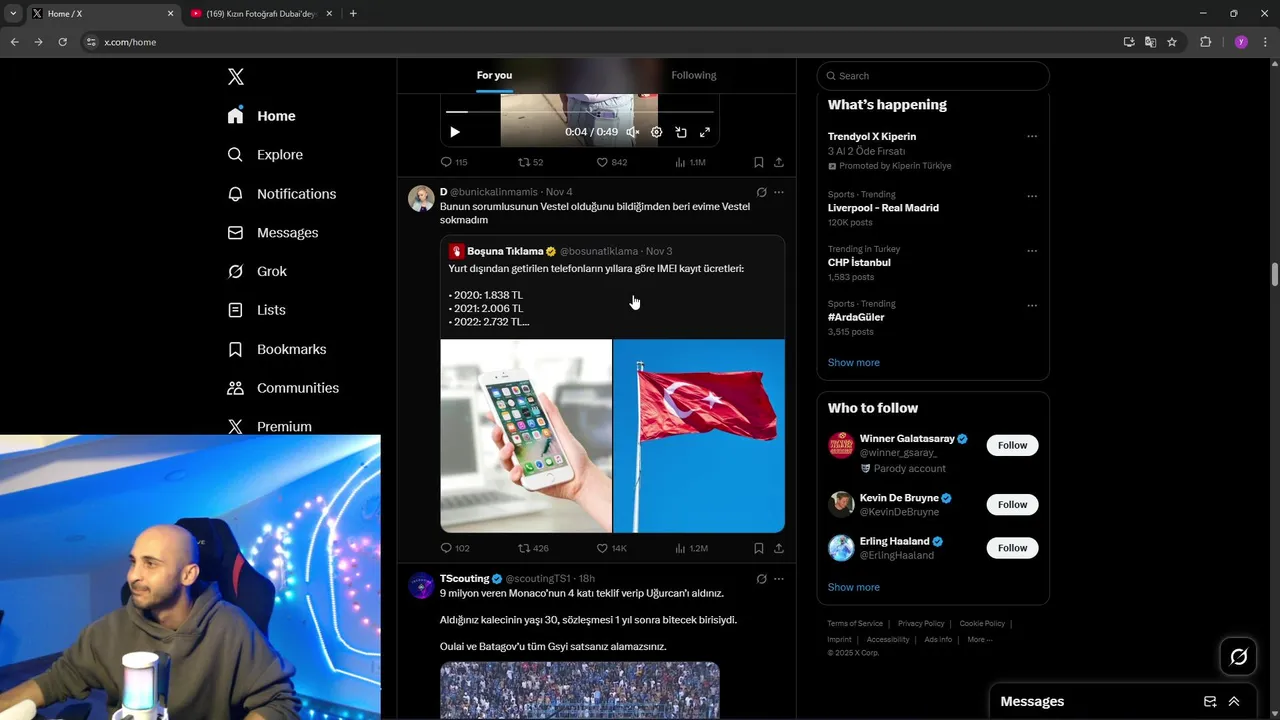1280x720 pixels.
Task: Toggle picture-in-picture on video
Action: (x=681, y=132)
